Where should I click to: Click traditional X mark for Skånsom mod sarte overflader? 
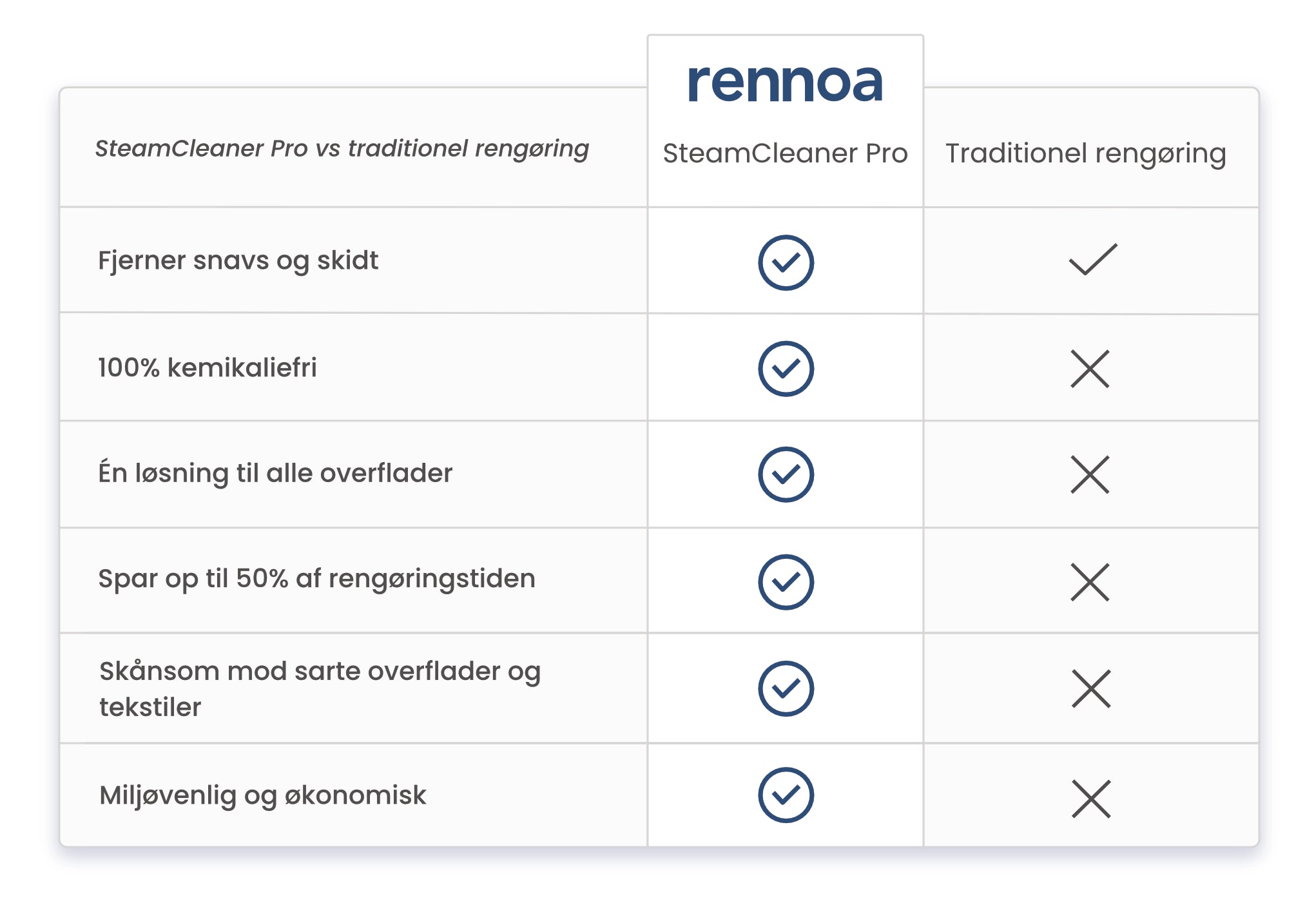coord(1091,688)
